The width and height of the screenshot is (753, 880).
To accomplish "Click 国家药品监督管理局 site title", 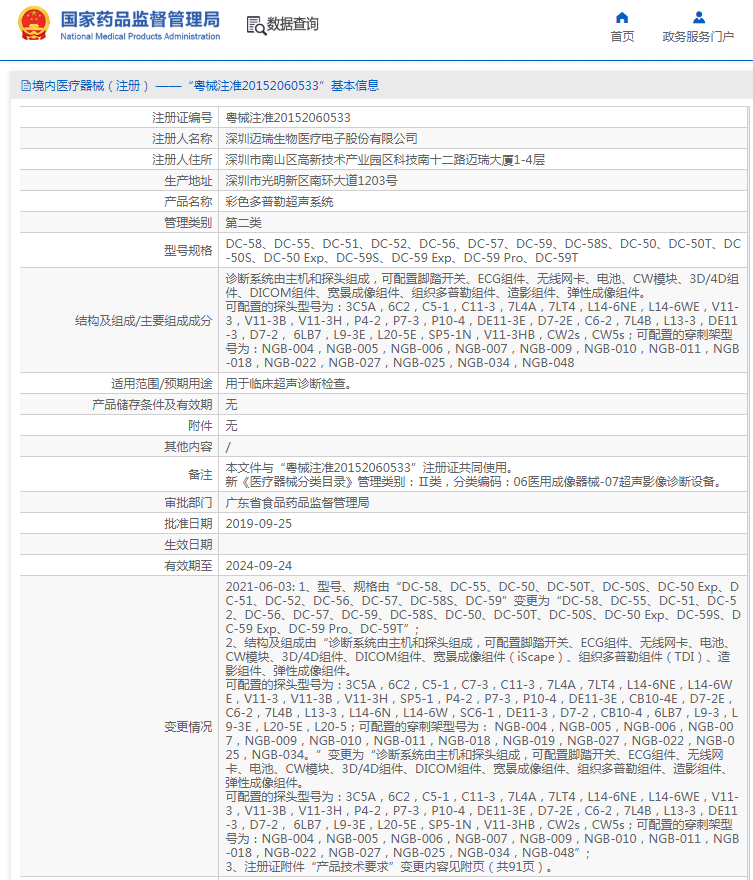I will coord(140,19).
